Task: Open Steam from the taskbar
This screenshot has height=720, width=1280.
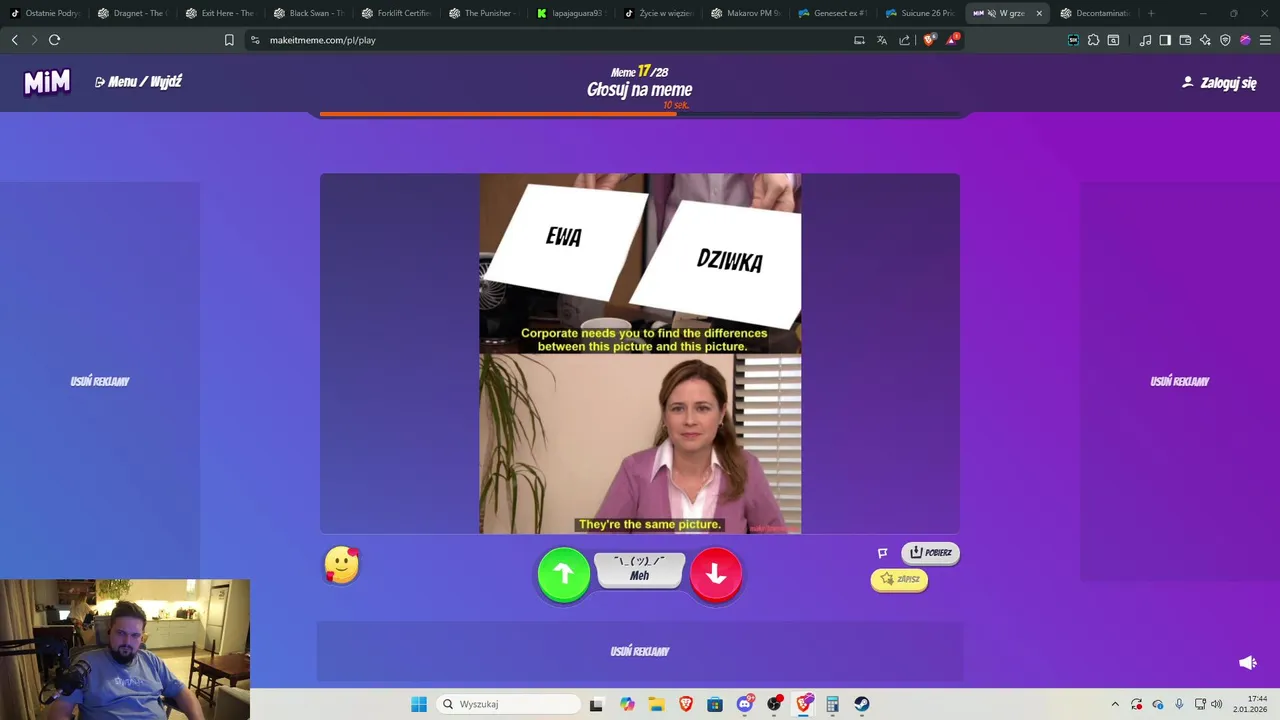Action: (x=862, y=704)
